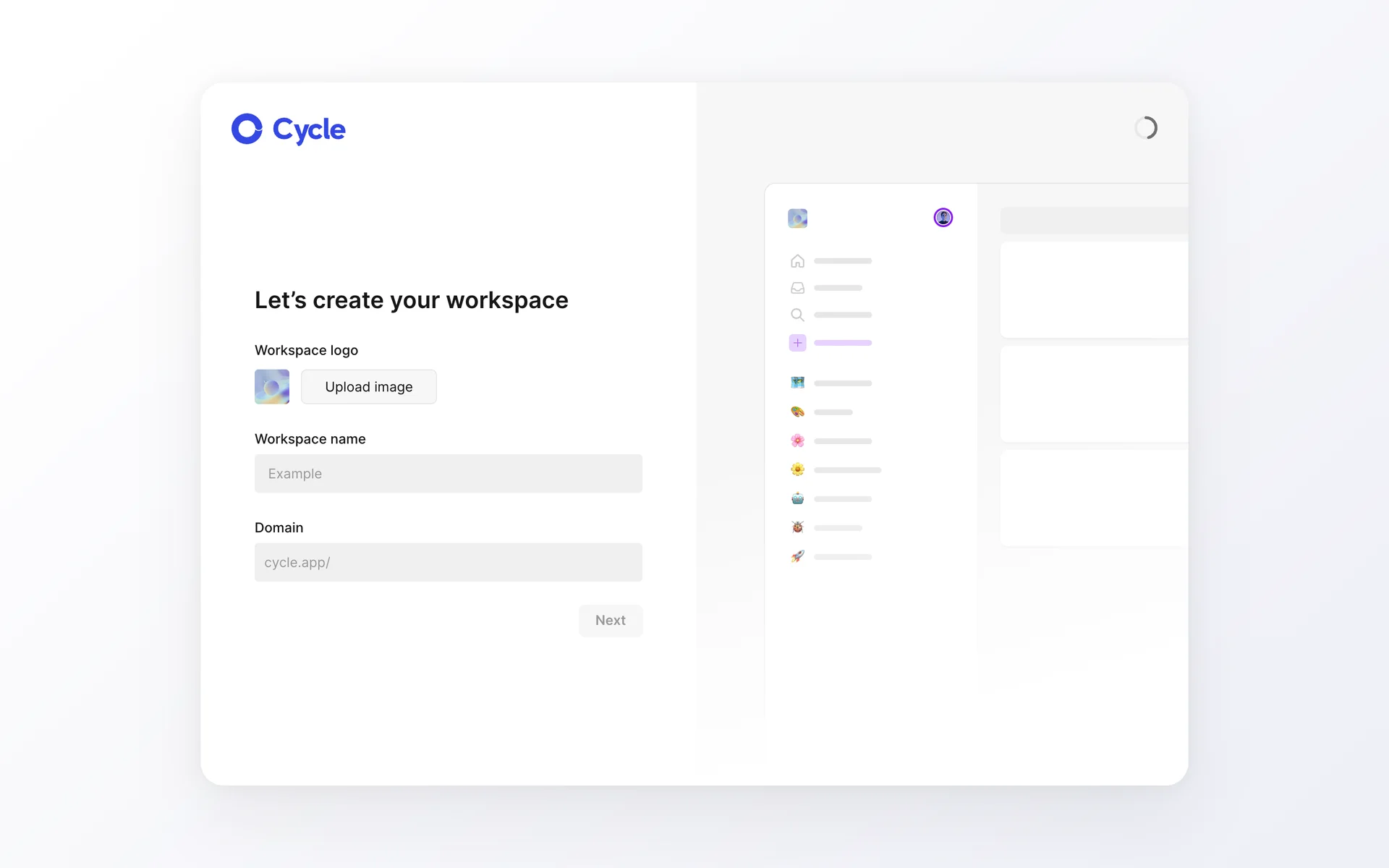
Task: Click the artist palette emoji icon
Action: 797,412
